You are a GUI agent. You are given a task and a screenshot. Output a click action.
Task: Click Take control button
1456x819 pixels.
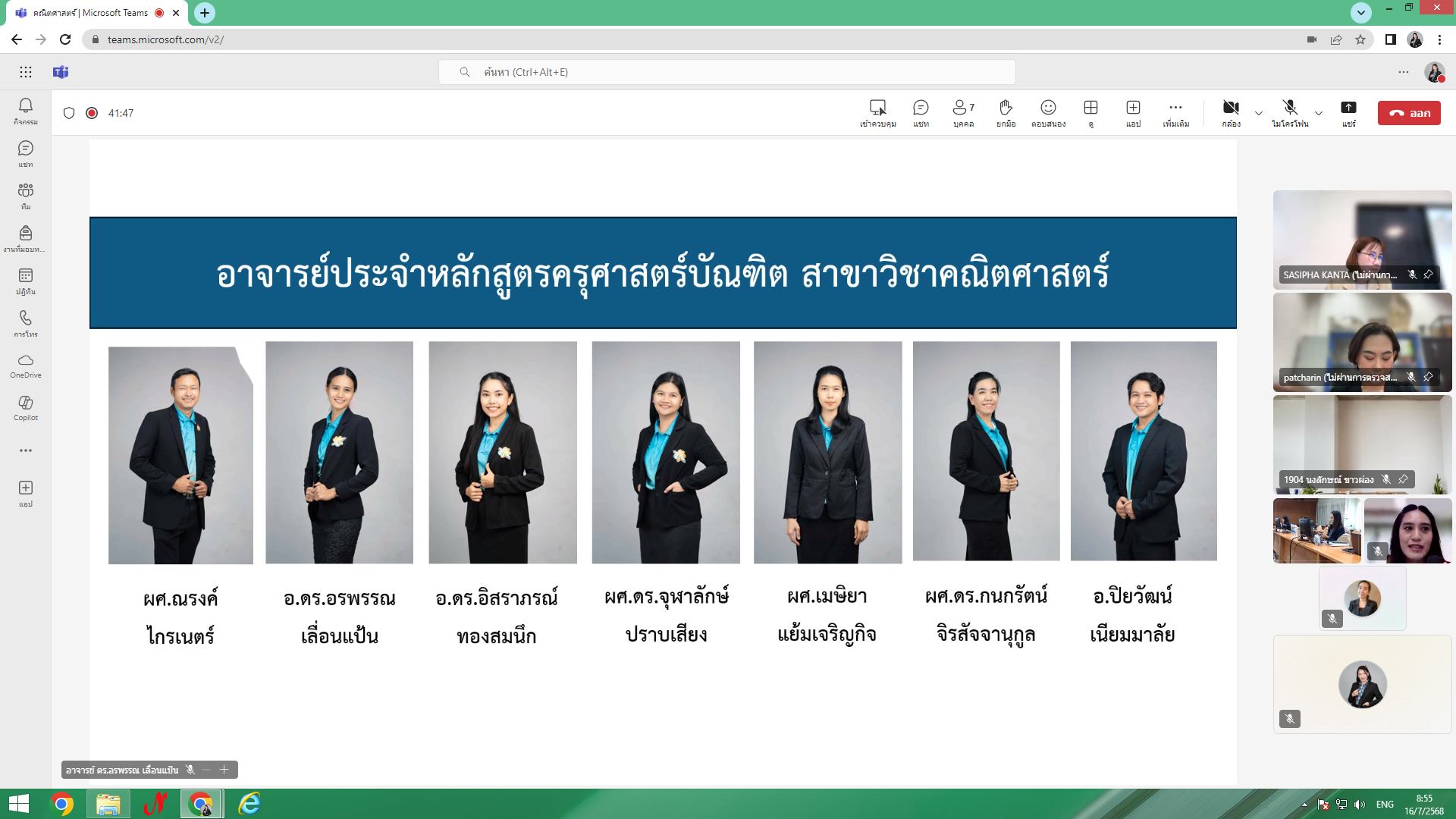pos(878,113)
